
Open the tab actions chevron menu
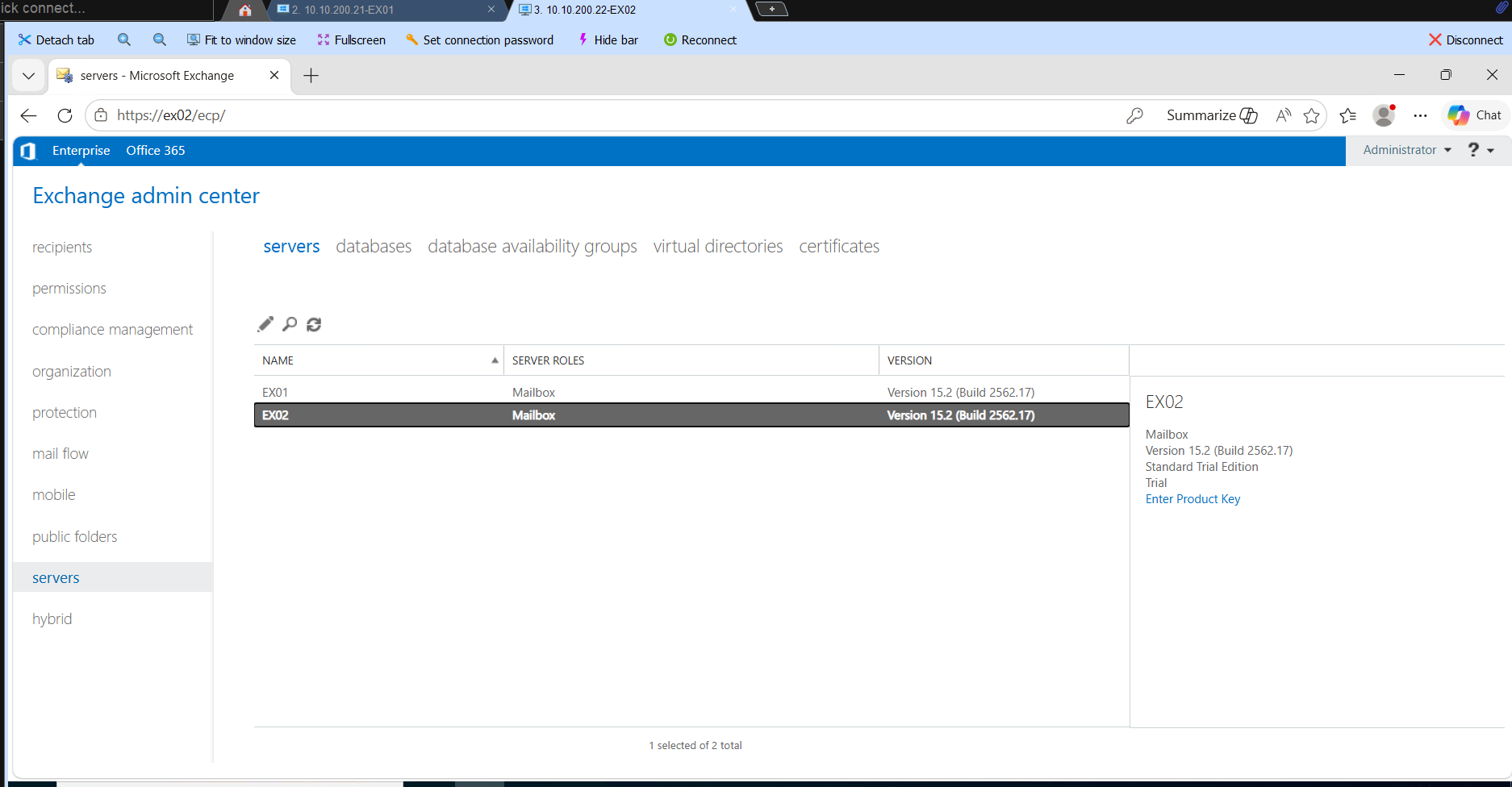[x=28, y=76]
